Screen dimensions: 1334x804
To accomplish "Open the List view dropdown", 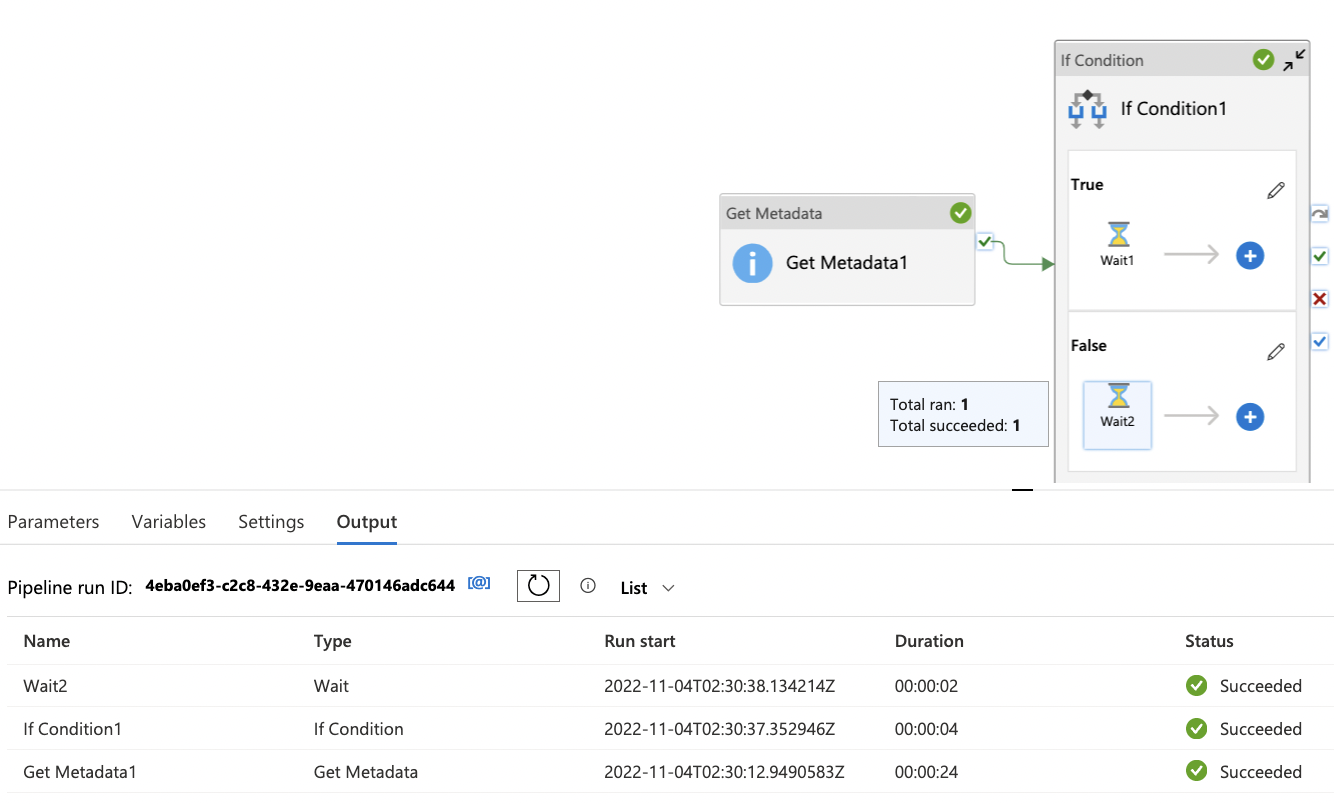I will point(647,588).
